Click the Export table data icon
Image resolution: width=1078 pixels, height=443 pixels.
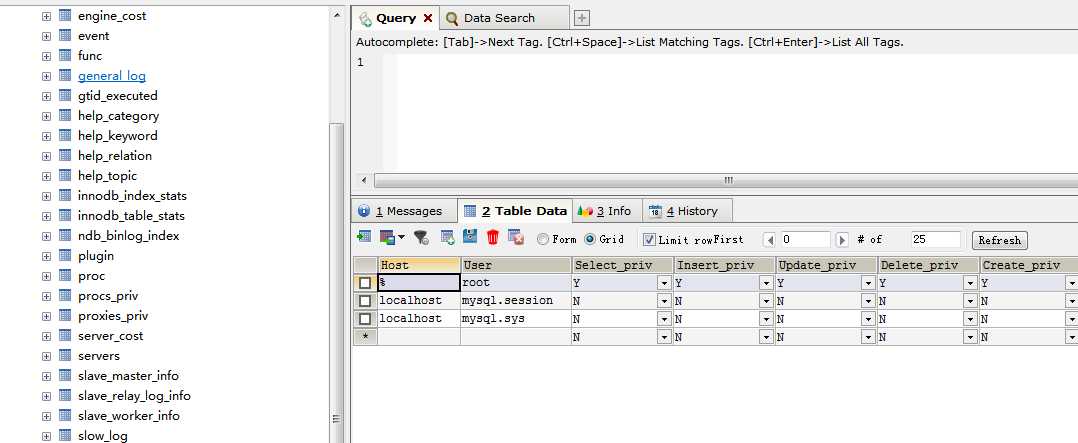[x=364, y=237]
